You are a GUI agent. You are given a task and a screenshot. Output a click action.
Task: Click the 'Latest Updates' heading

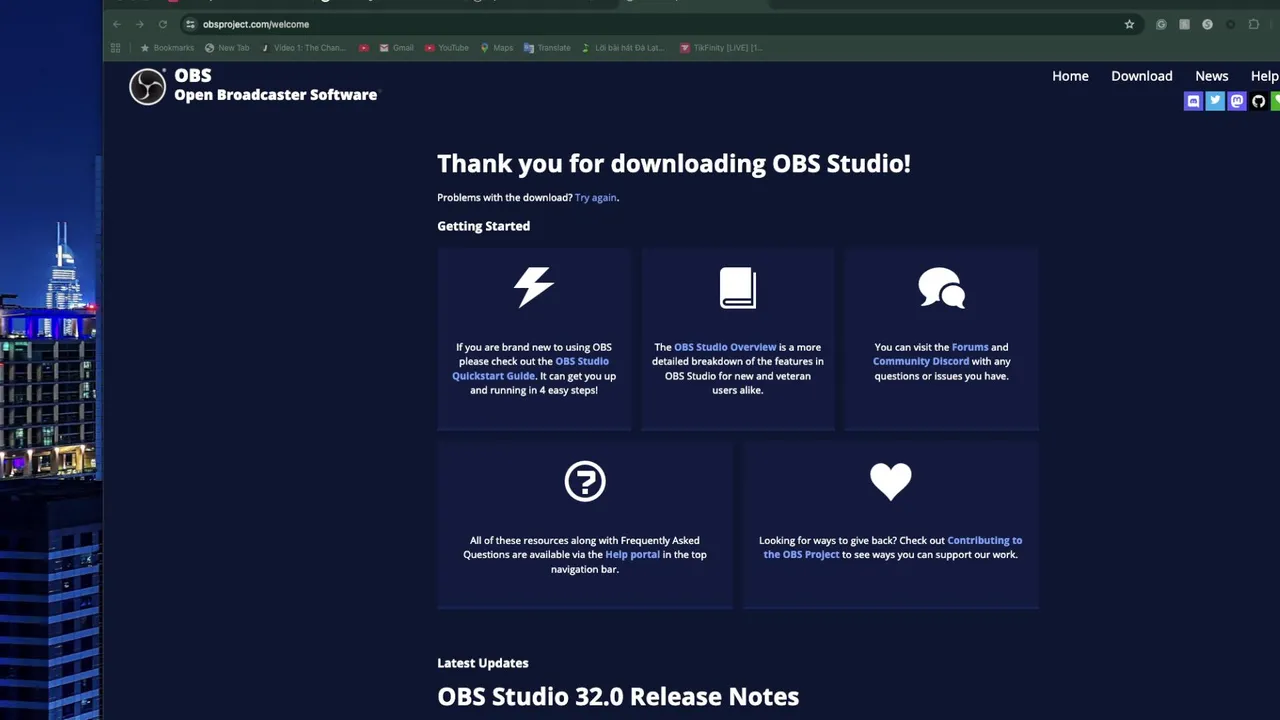483,663
